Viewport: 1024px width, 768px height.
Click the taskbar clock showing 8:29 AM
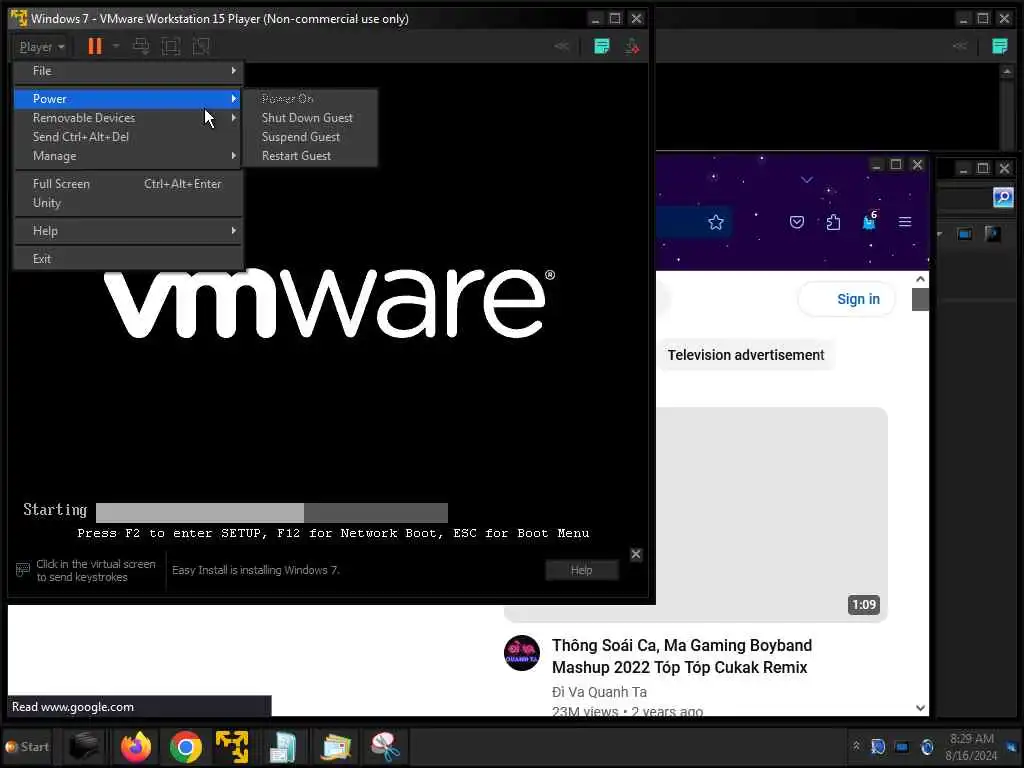(x=972, y=747)
